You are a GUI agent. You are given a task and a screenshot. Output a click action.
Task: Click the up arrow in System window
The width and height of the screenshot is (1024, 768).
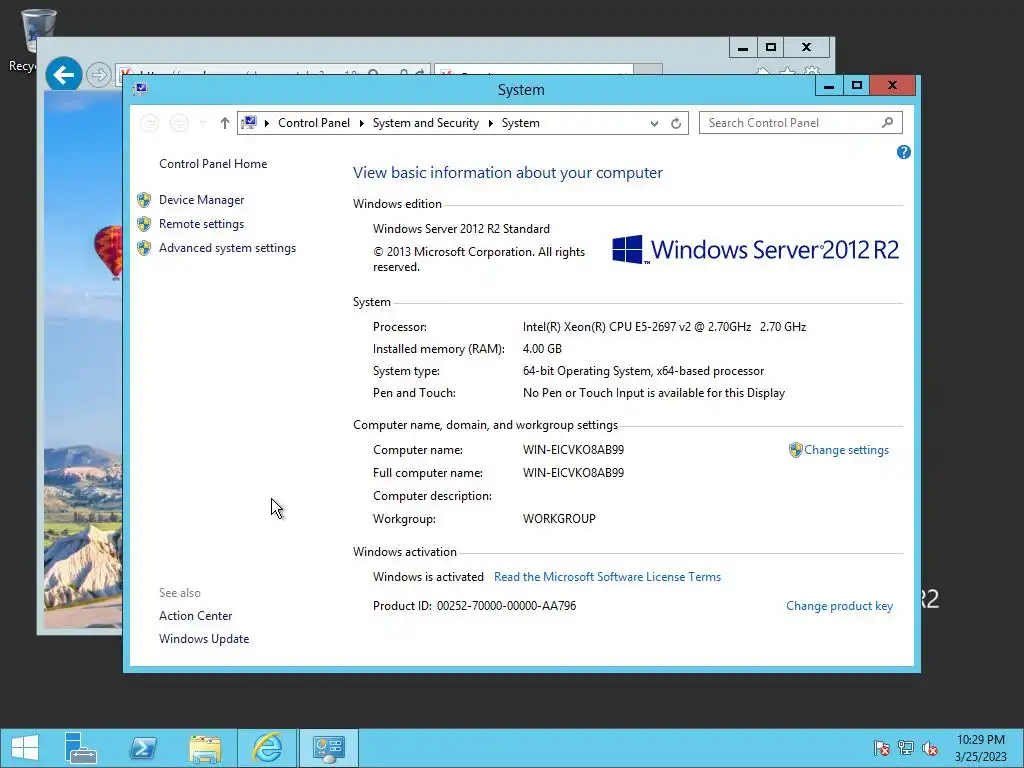(225, 123)
